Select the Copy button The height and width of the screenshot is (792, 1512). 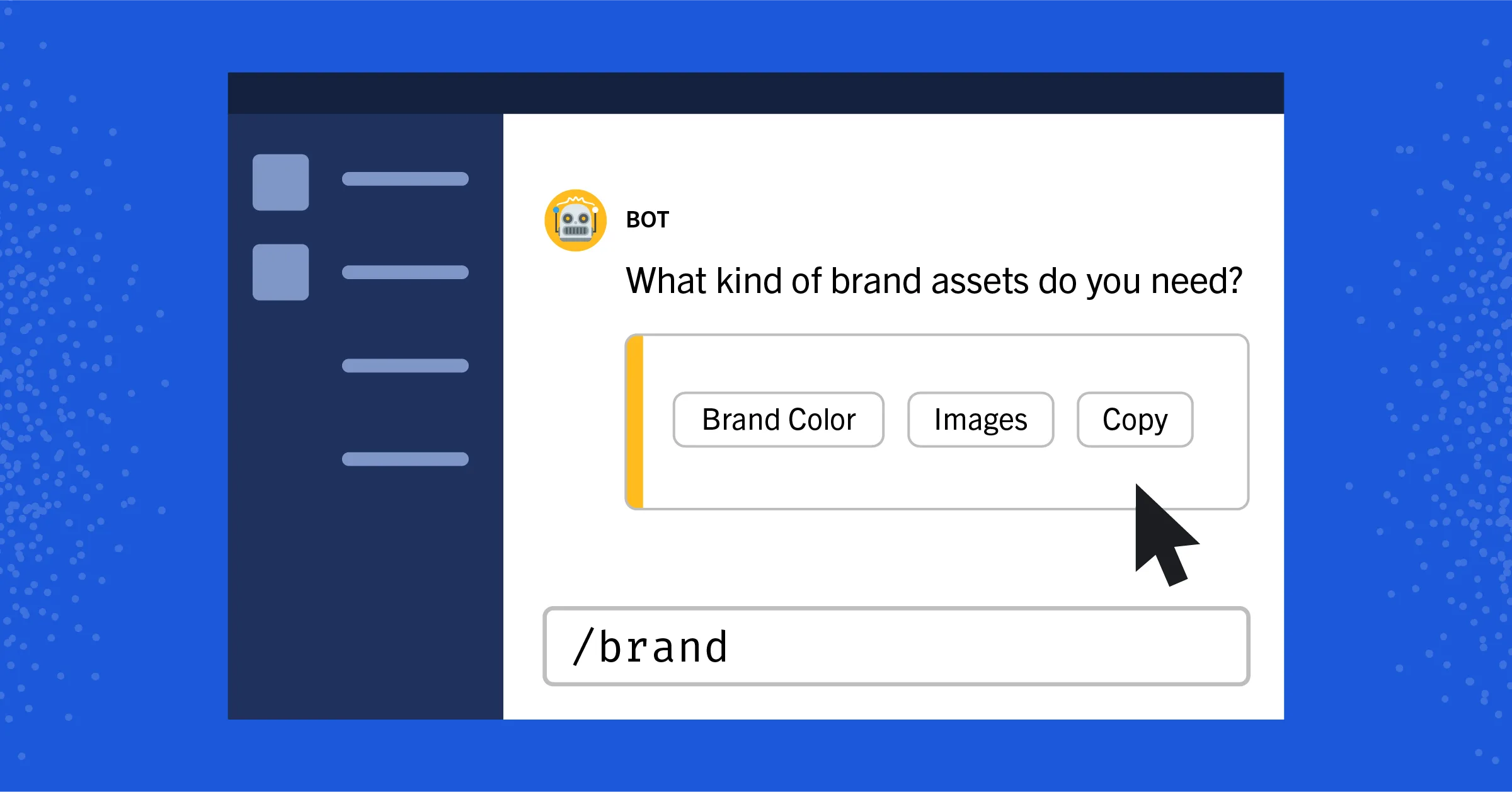1135,420
